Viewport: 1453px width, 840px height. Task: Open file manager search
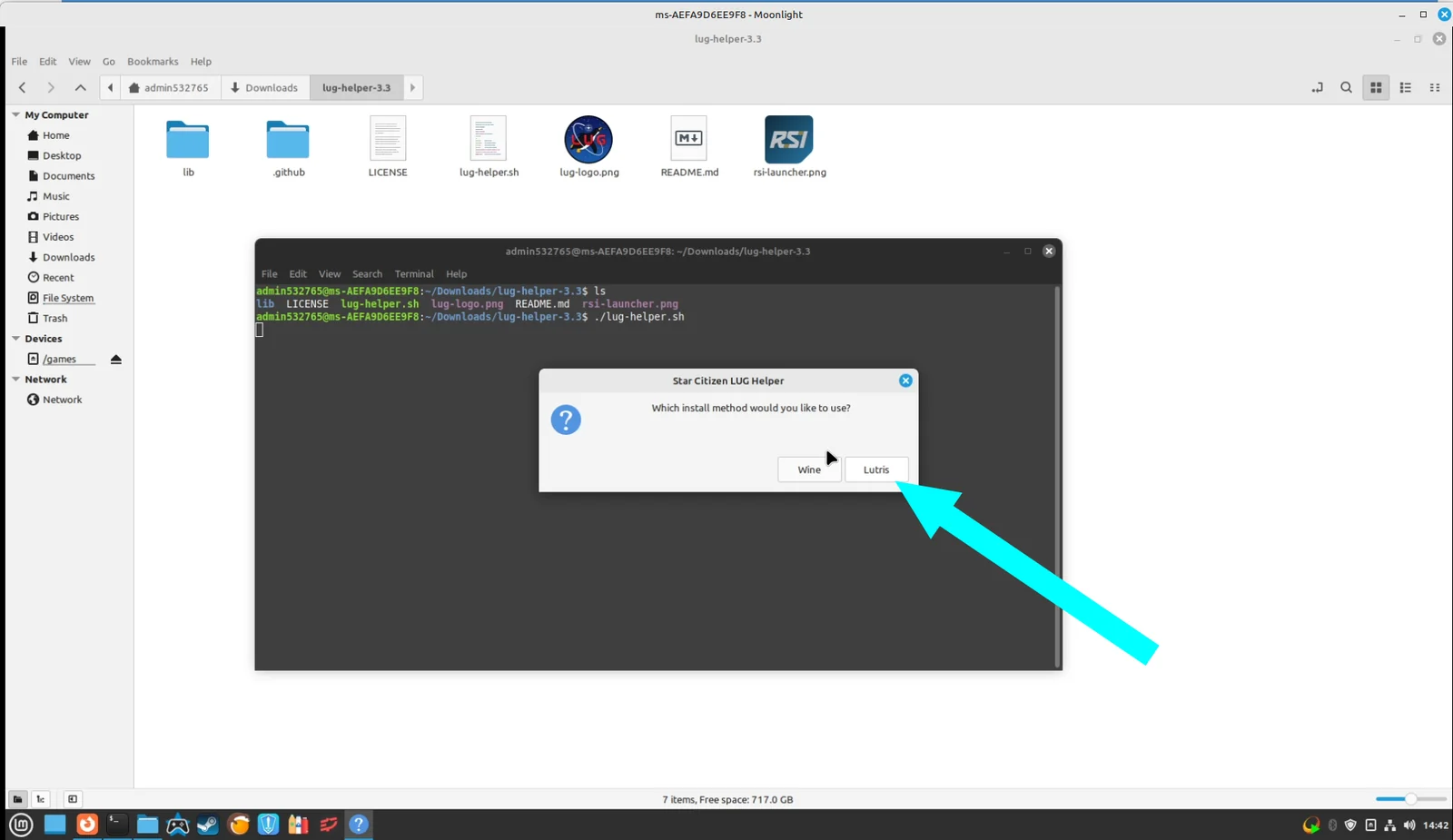[1346, 88]
